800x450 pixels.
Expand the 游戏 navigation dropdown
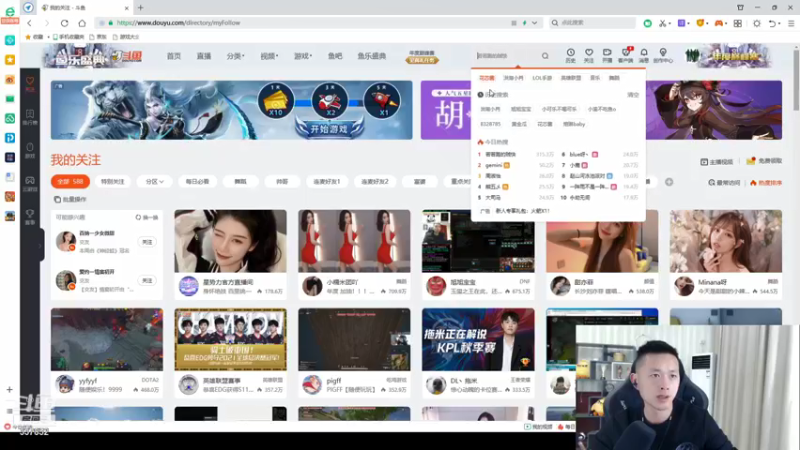point(303,56)
